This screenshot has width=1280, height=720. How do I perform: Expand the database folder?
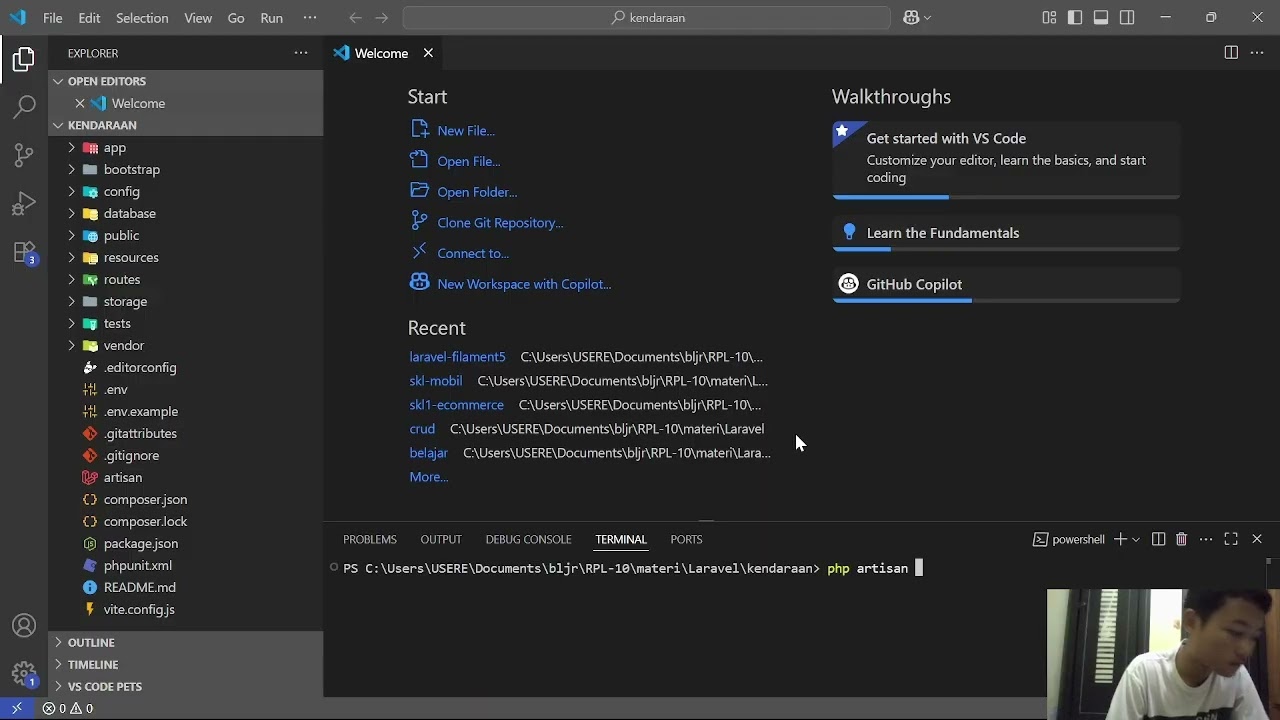click(x=186, y=213)
